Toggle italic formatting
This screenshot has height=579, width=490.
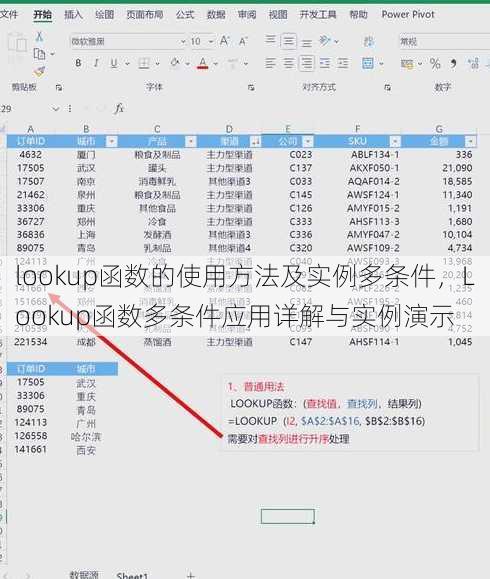pos(96,64)
